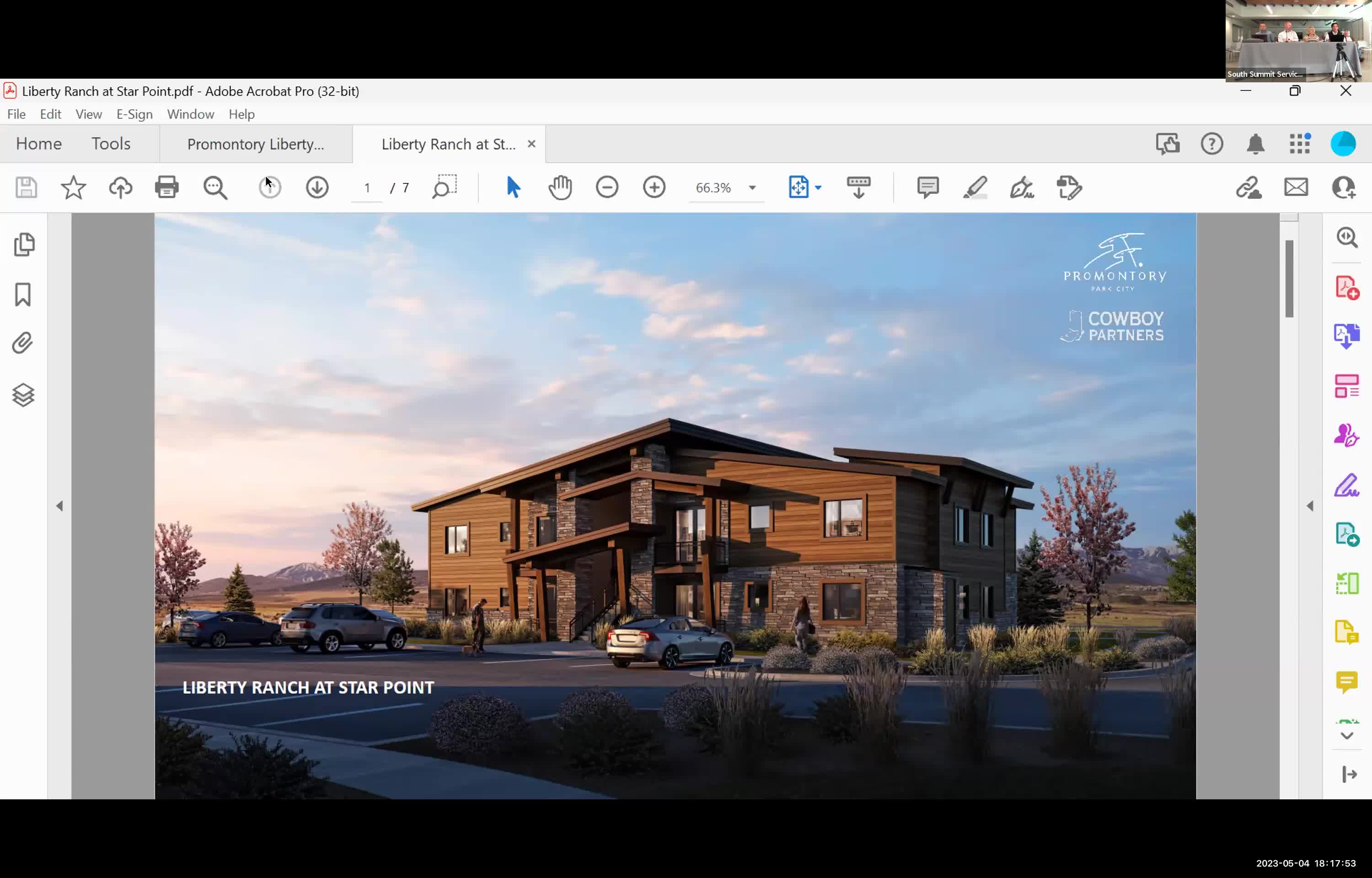Open the Export PDF panel
1372x878 pixels.
click(1347, 336)
